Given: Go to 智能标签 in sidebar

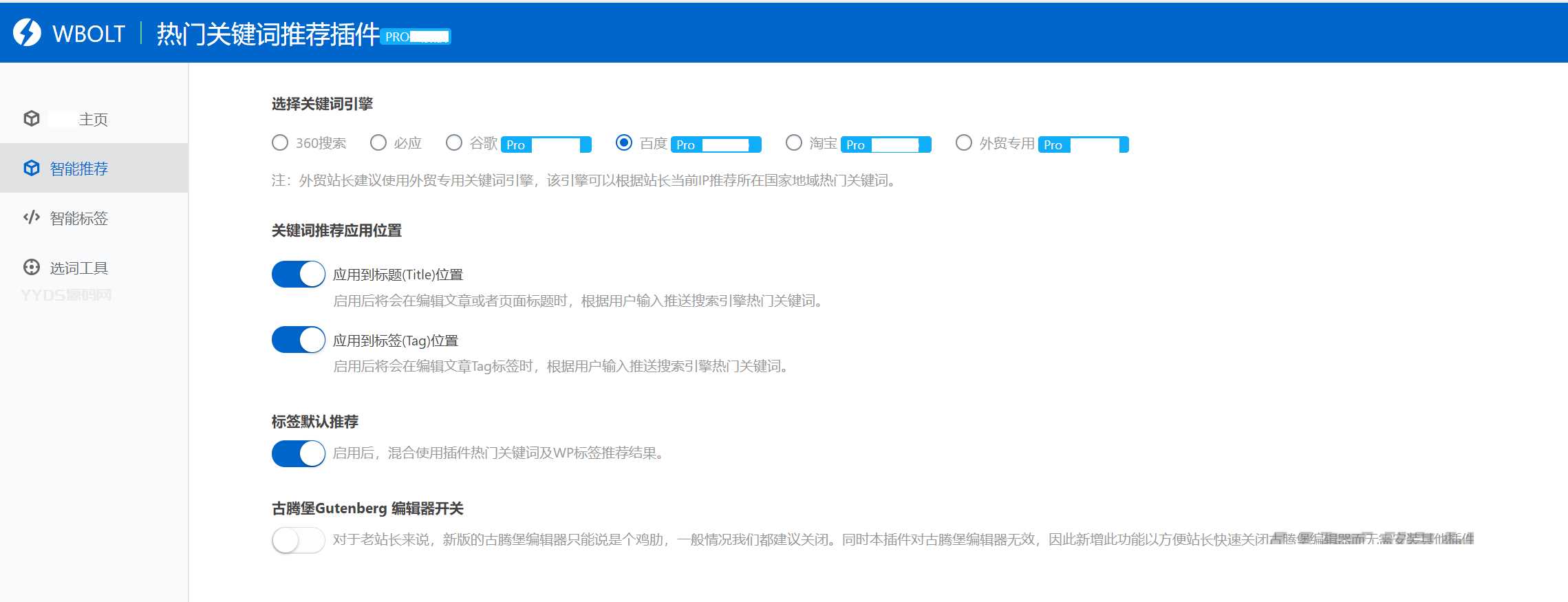Looking at the screenshot, I should [79, 218].
